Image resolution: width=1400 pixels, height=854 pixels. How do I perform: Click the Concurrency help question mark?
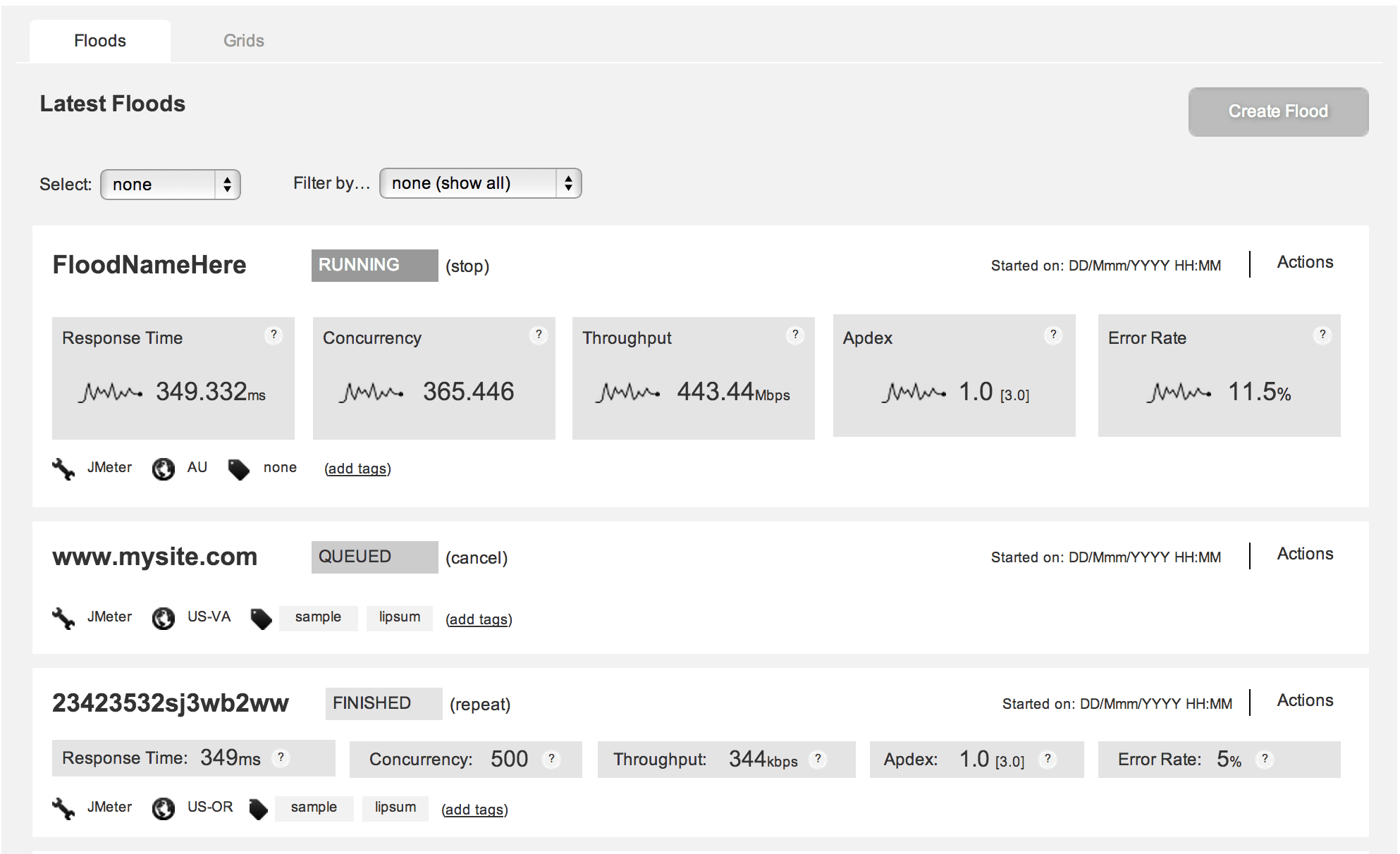[x=539, y=335]
